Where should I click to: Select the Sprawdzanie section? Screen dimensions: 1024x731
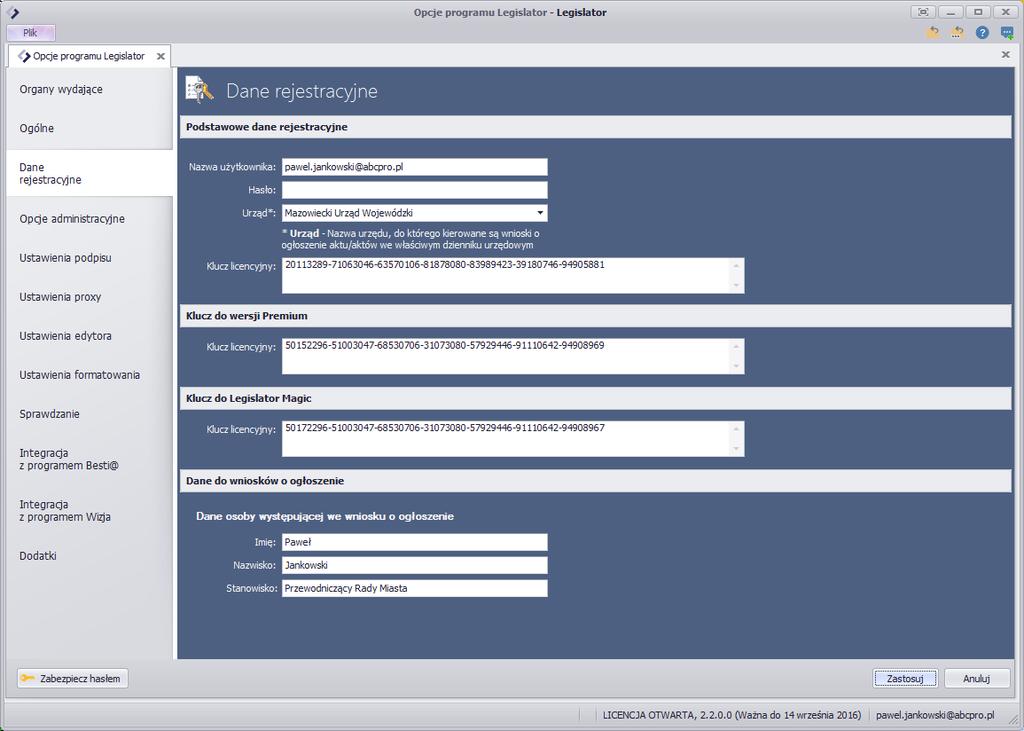point(89,414)
